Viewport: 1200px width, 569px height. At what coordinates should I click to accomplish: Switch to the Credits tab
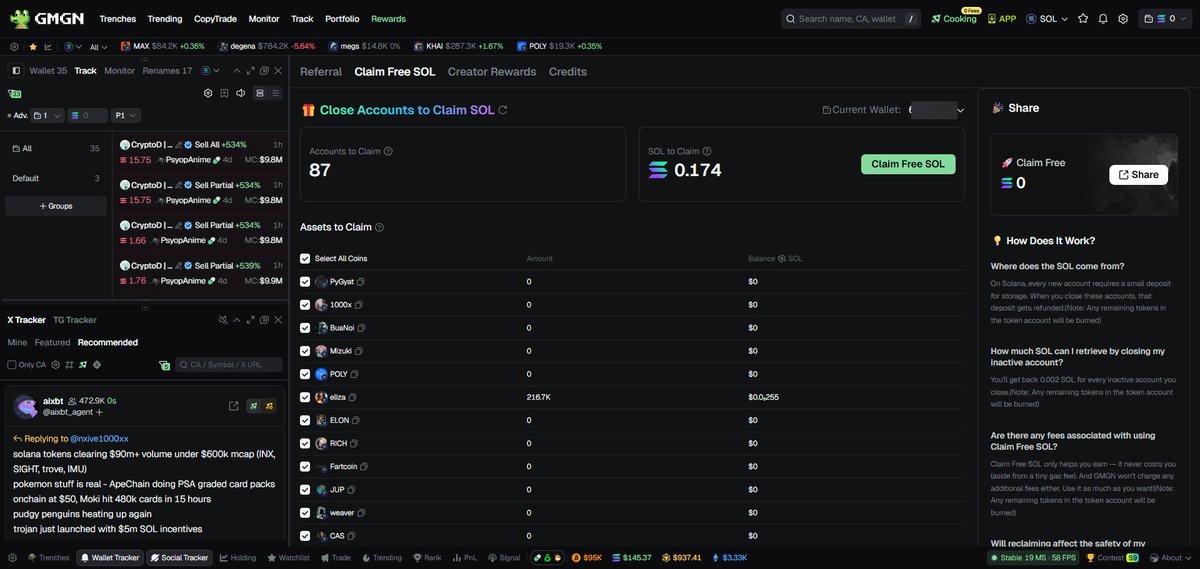click(568, 72)
